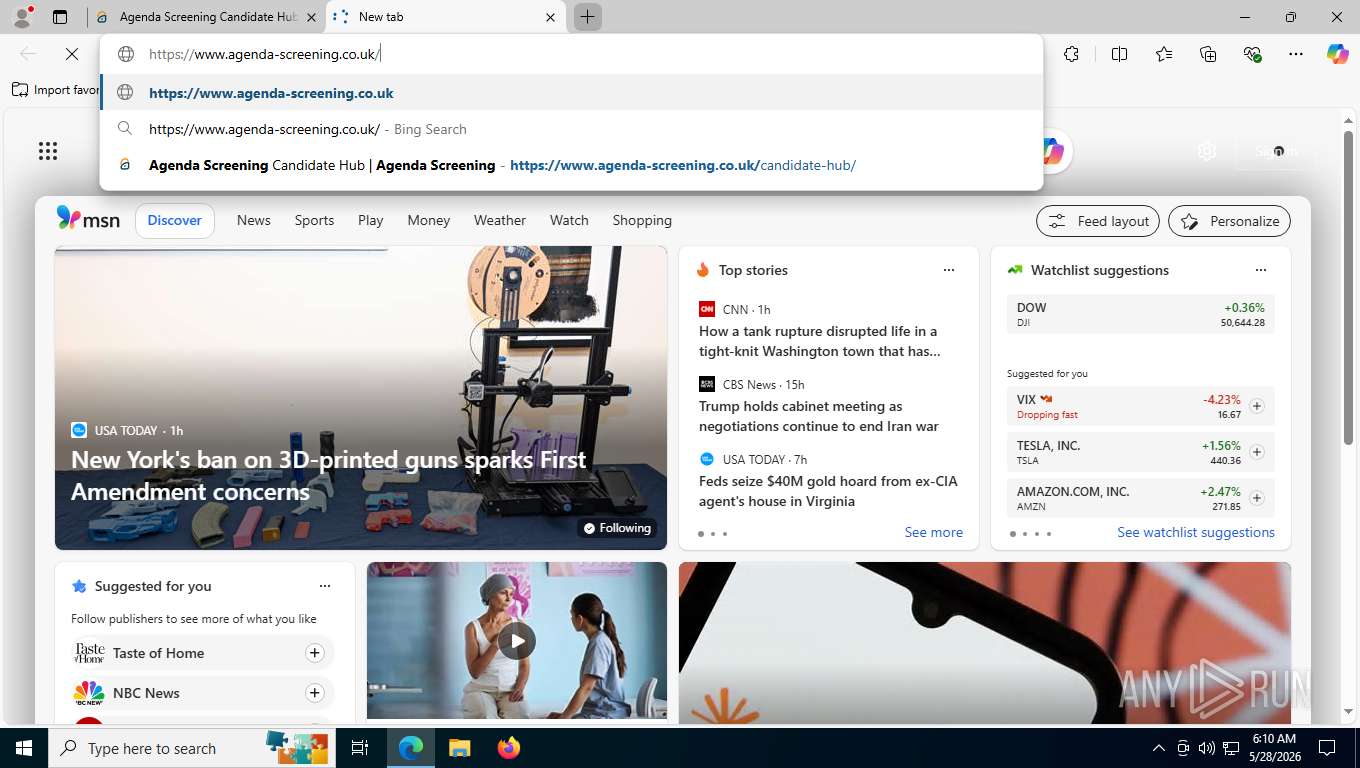Viewport: 1360px width, 768px height.
Task: Open the Settings and more ellipsis menu
Action: [x=1296, y=54]
